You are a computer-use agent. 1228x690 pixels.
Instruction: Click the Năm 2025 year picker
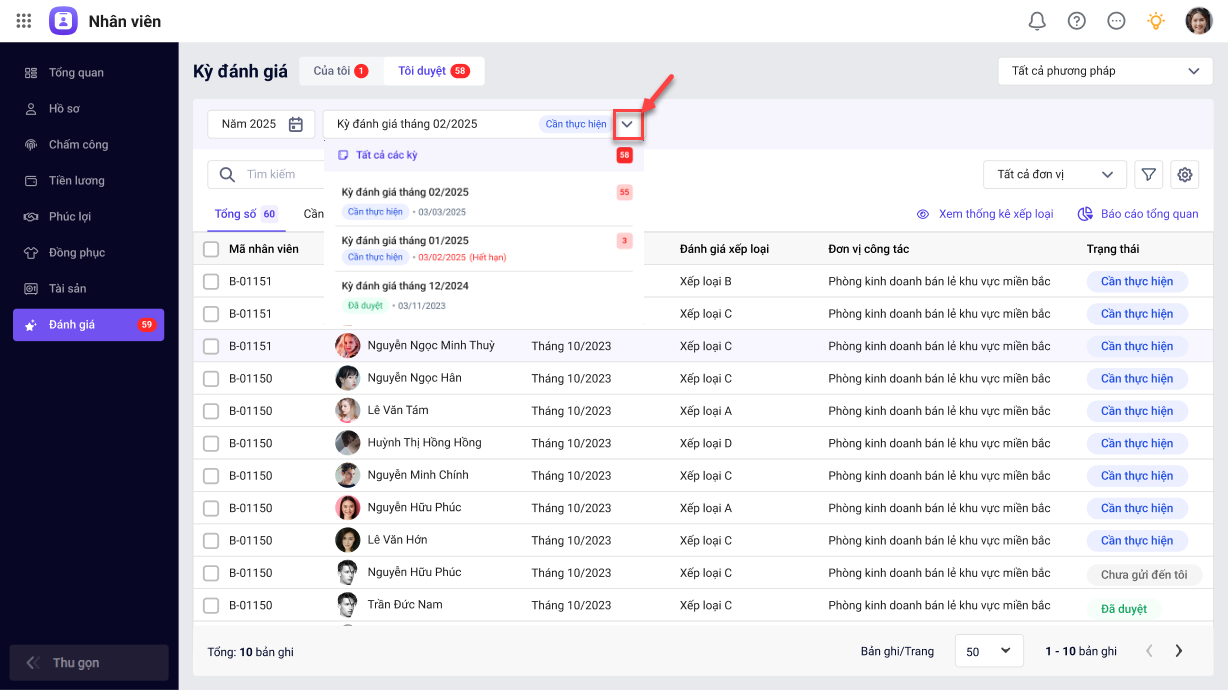point(261,124)
